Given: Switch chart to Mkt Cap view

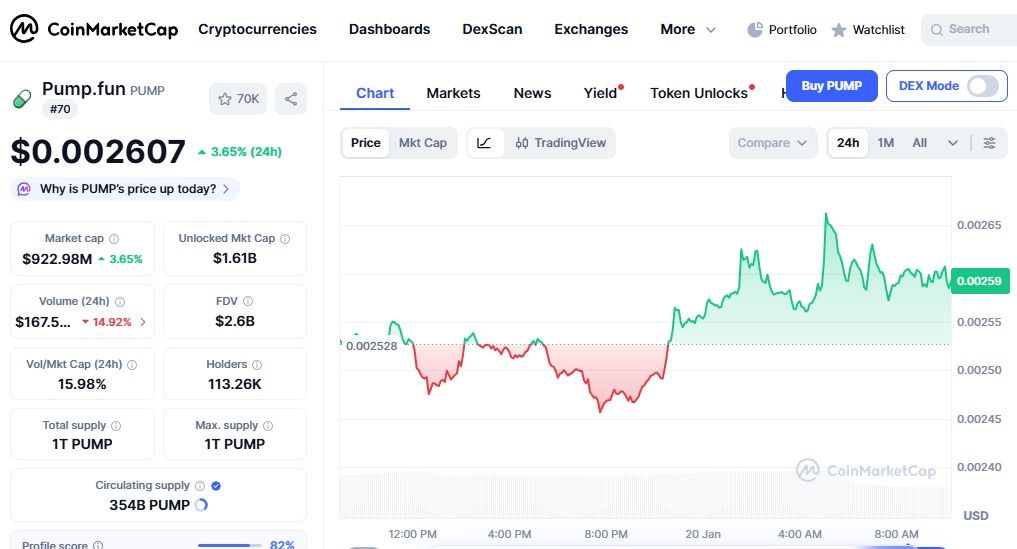Looking at the screenshot, I should tap(423, 143).
